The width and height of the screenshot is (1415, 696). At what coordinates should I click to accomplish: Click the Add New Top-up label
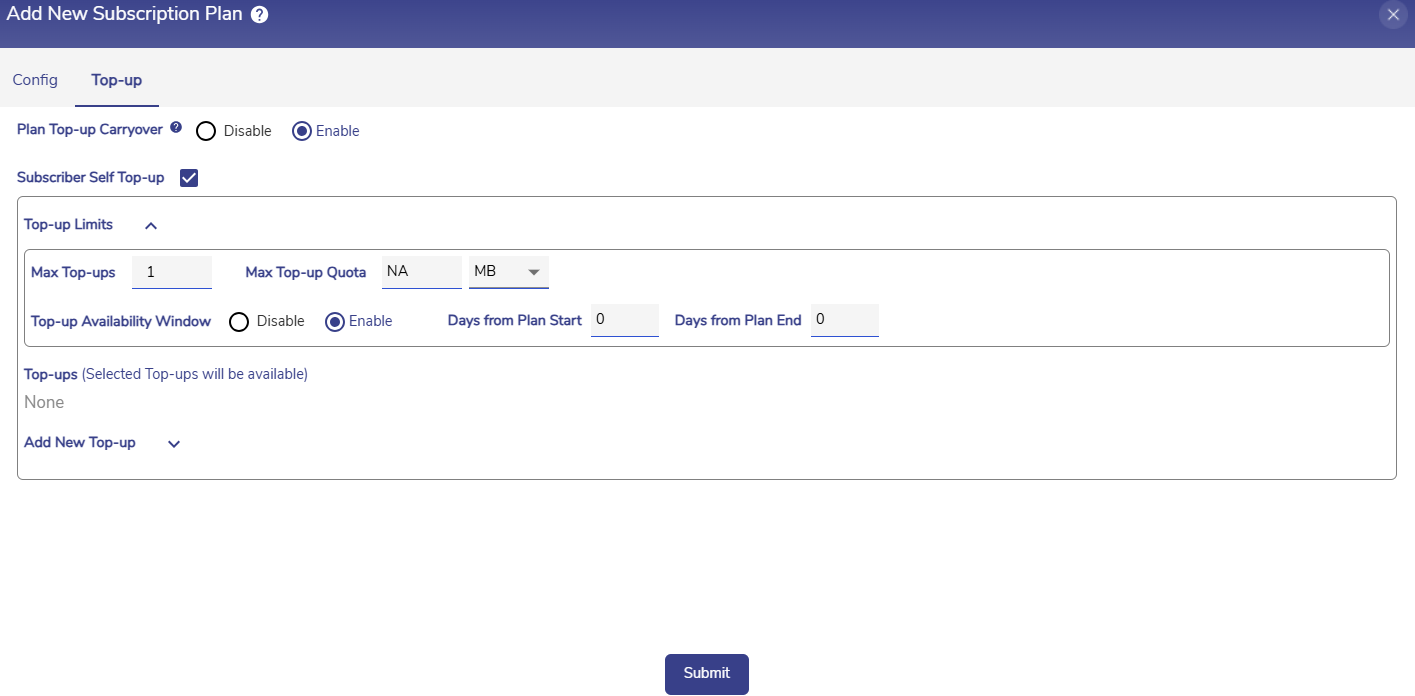click(x=80, y=442)
